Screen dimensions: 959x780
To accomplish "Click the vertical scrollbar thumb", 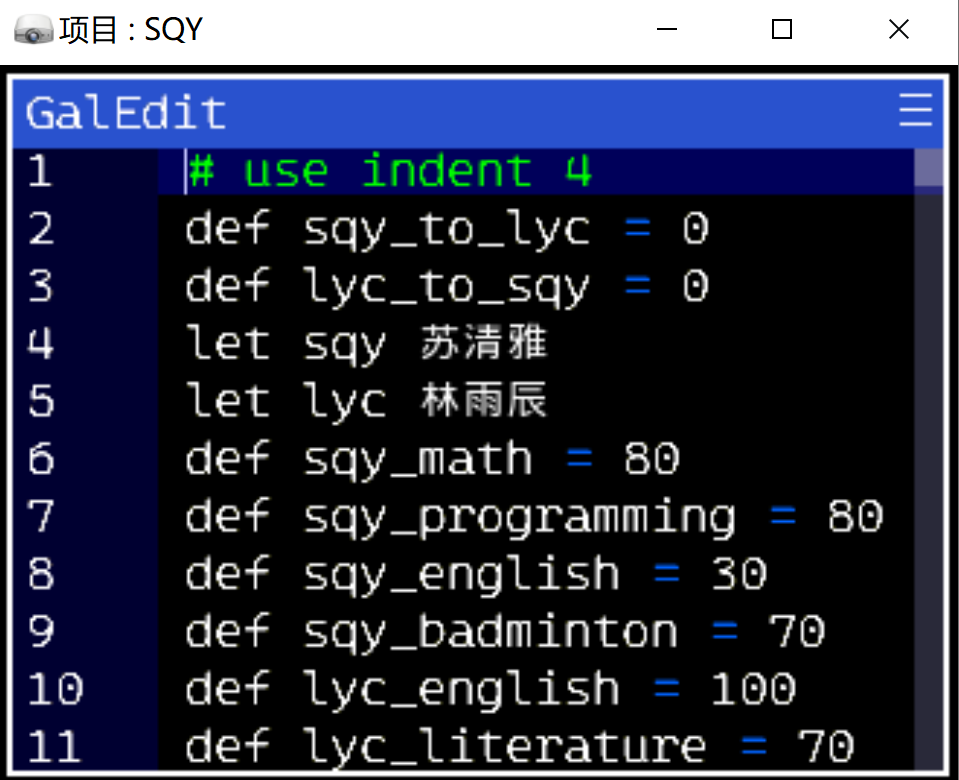I will 928,167.
